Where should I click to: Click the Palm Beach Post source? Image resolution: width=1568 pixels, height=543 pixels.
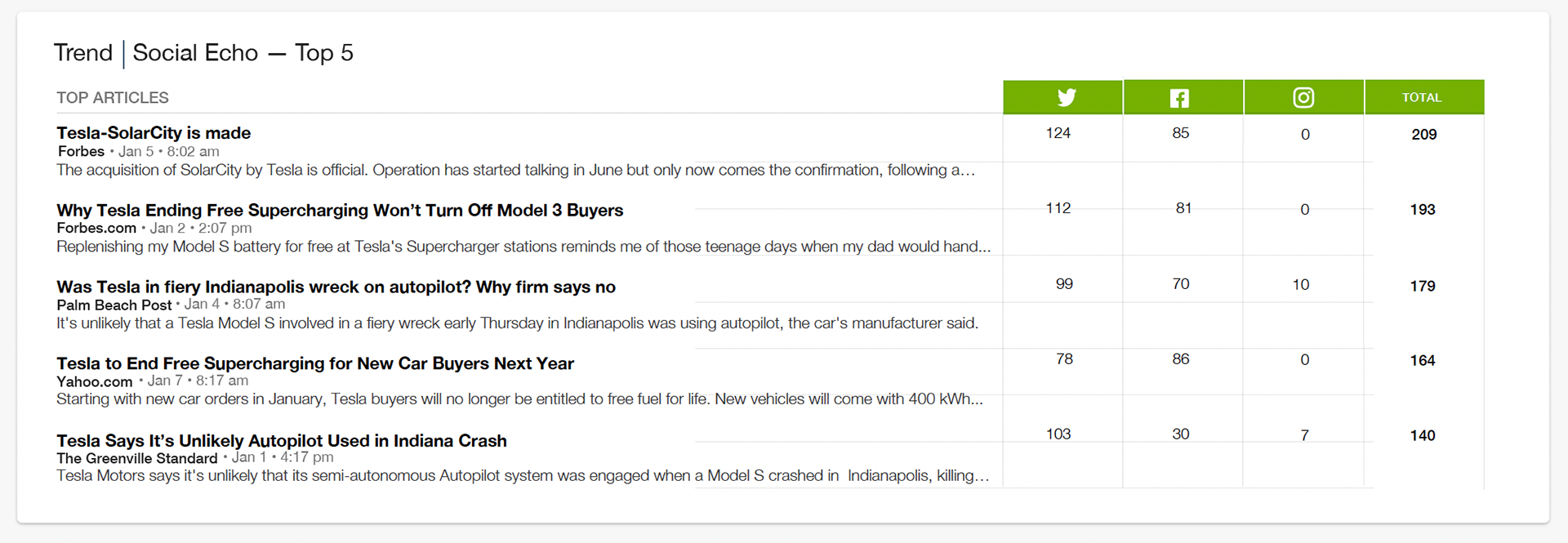[114, 305]
